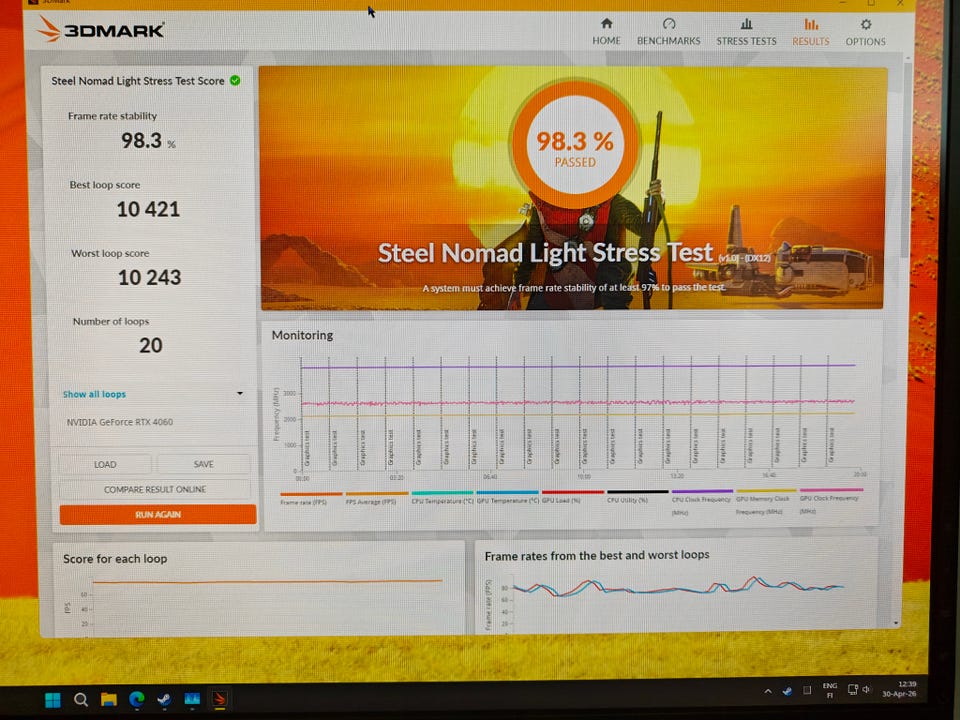Viewport: 960px width, 720px height.
Task: Open Windows Search from the taskbar
Action: click(x=80, y=699)
